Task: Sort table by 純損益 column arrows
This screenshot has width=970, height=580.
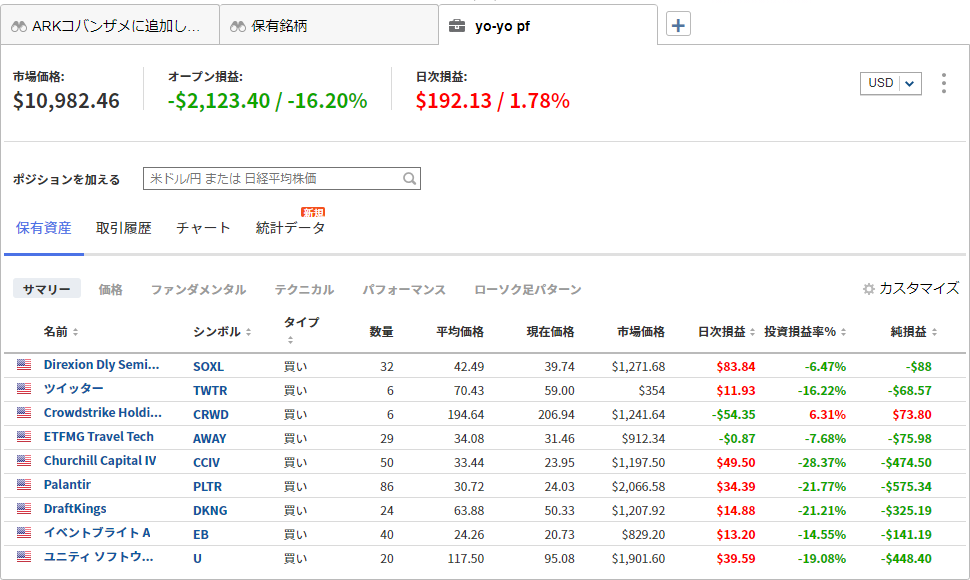Action: pos(934,332)
